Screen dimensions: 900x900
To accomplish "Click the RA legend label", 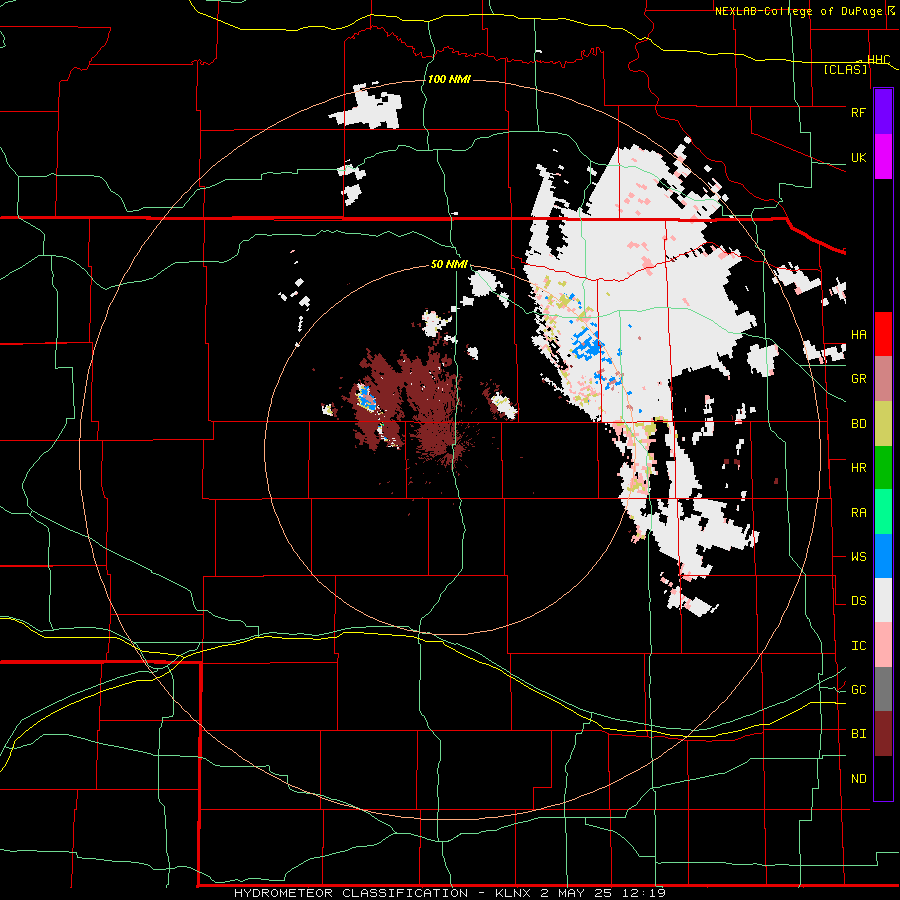I will tap(858, 513).
